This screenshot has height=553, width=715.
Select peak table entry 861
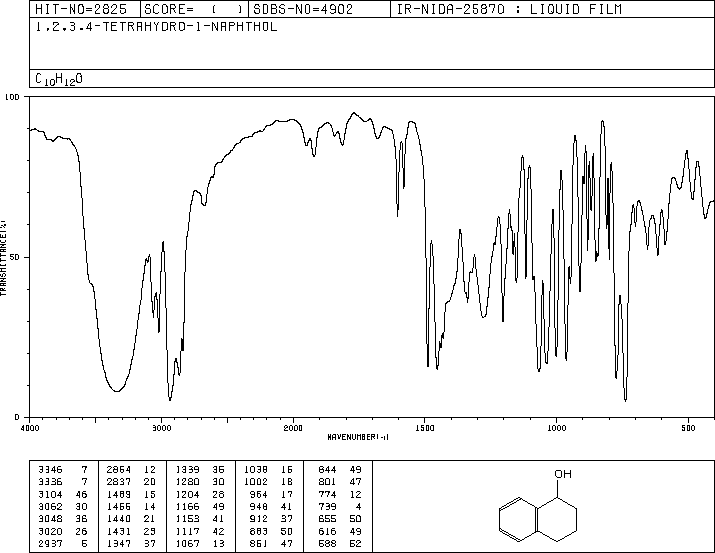point(259,543)
